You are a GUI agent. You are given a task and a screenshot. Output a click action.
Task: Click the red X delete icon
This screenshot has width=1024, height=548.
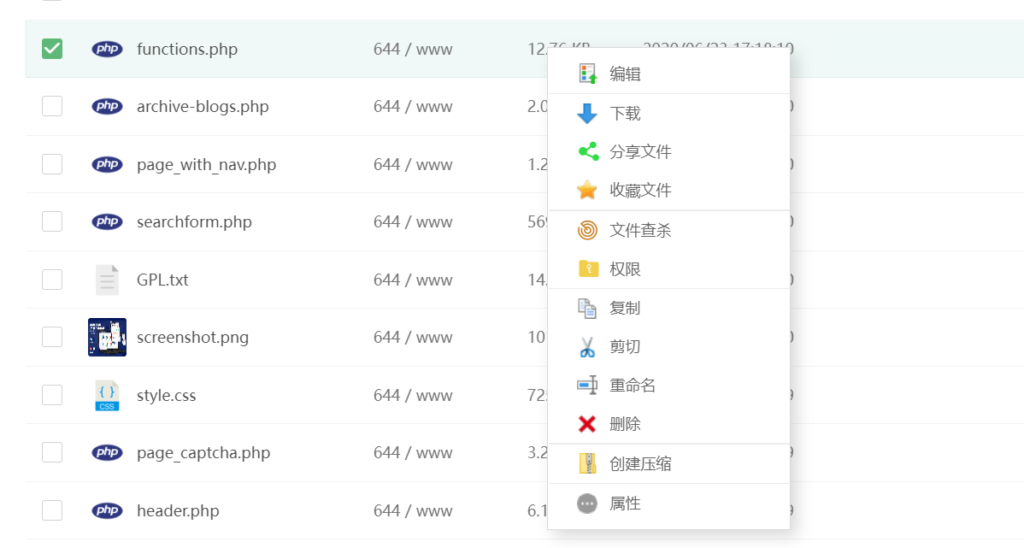[587, 425]
